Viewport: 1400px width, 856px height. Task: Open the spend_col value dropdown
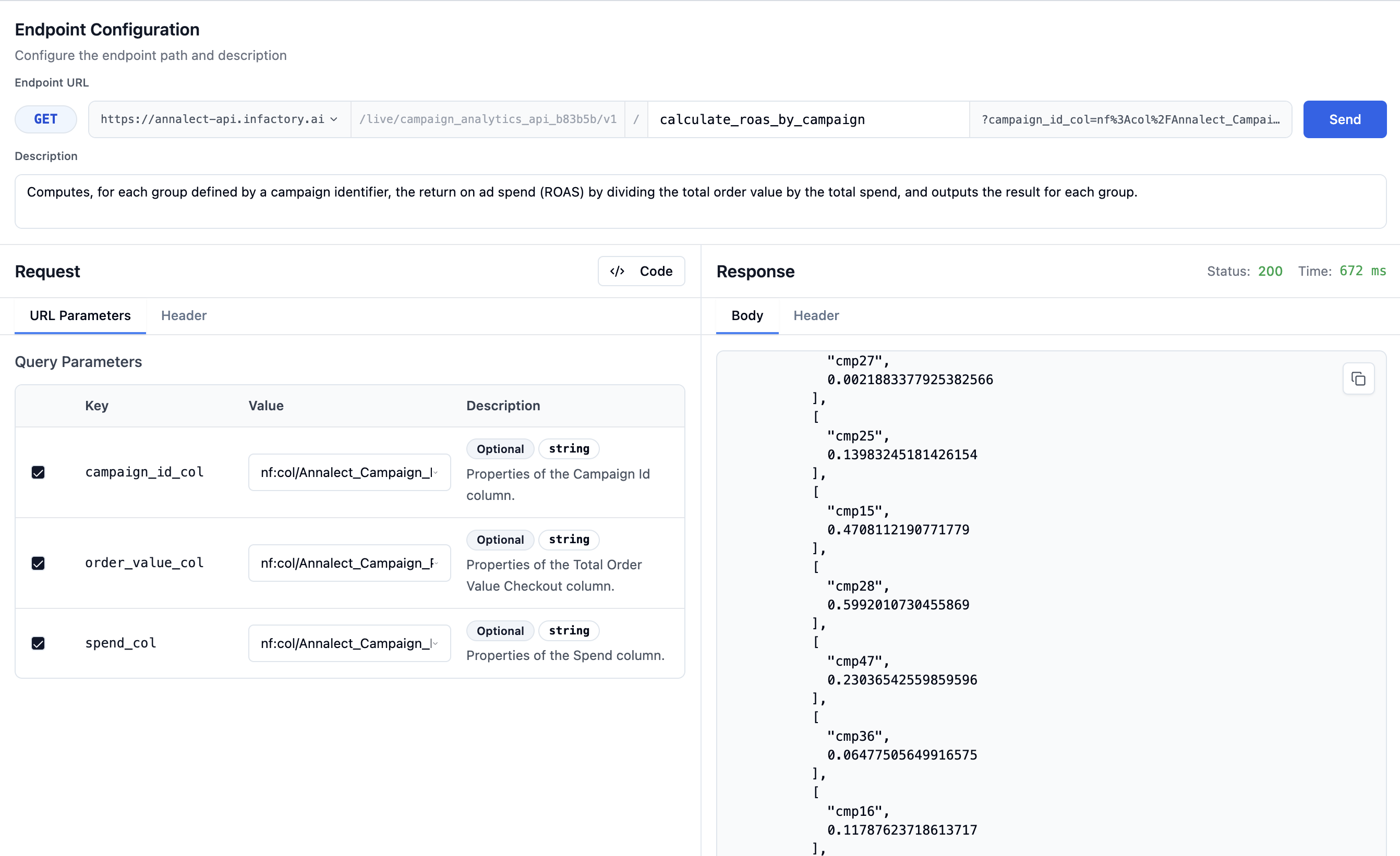(349, 643)
